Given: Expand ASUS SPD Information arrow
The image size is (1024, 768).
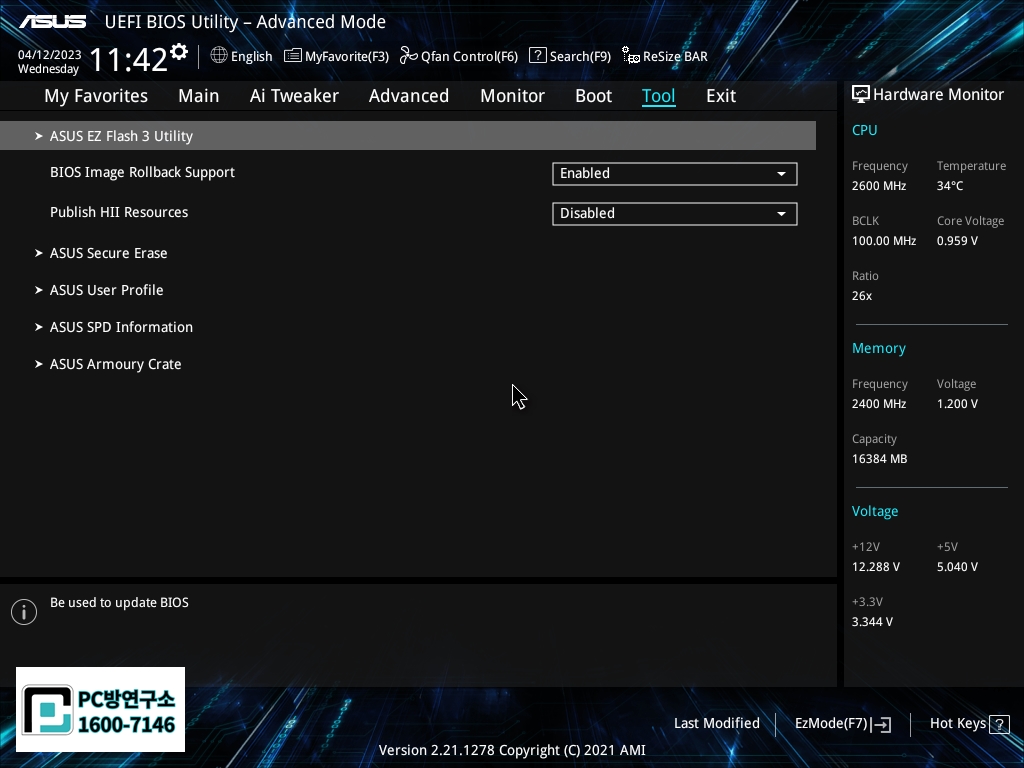Looking at the screenshot, I should [39, 327].
